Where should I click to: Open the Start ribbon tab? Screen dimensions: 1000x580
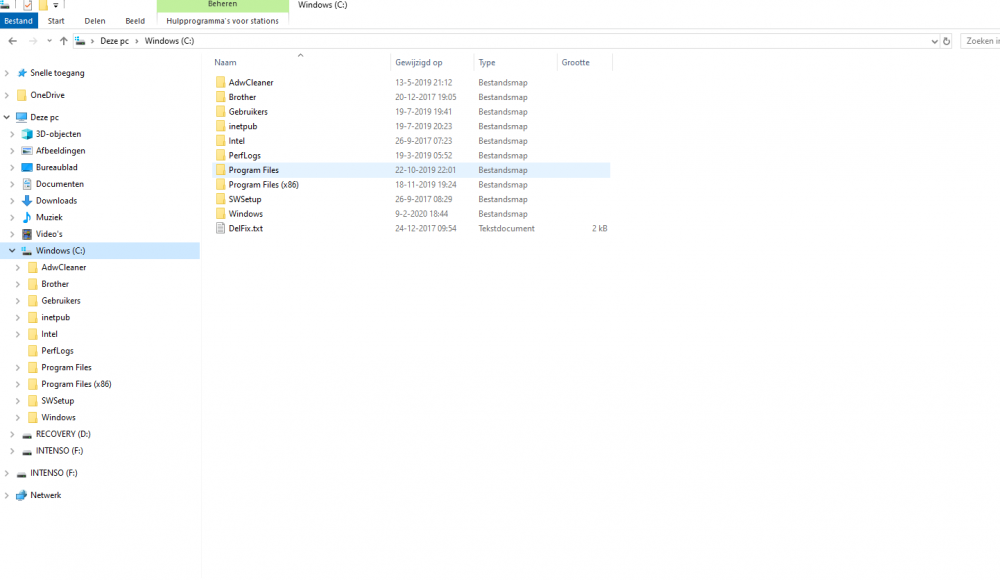56,20
